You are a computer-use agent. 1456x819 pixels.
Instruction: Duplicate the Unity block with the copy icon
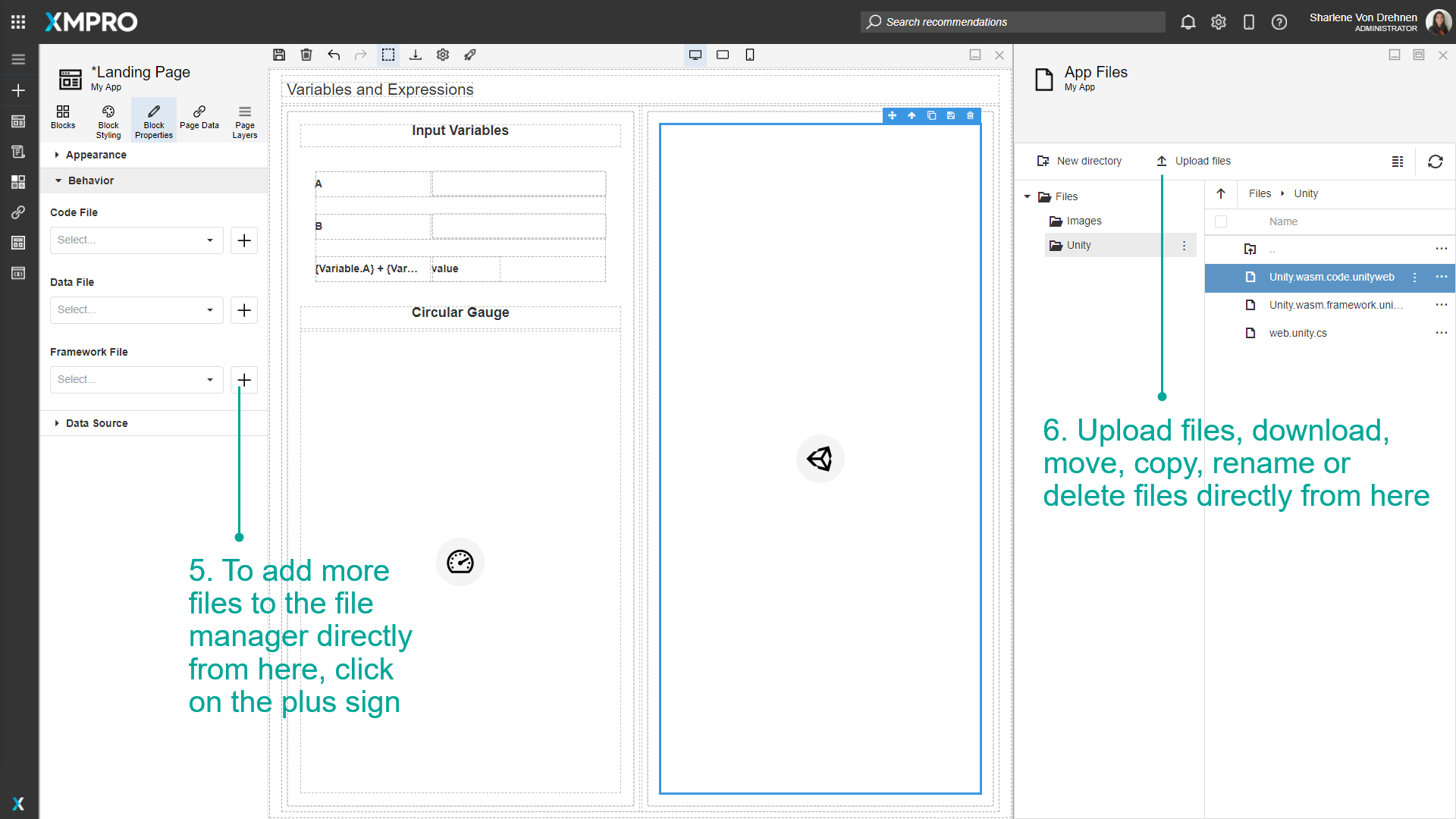point(931,115)
